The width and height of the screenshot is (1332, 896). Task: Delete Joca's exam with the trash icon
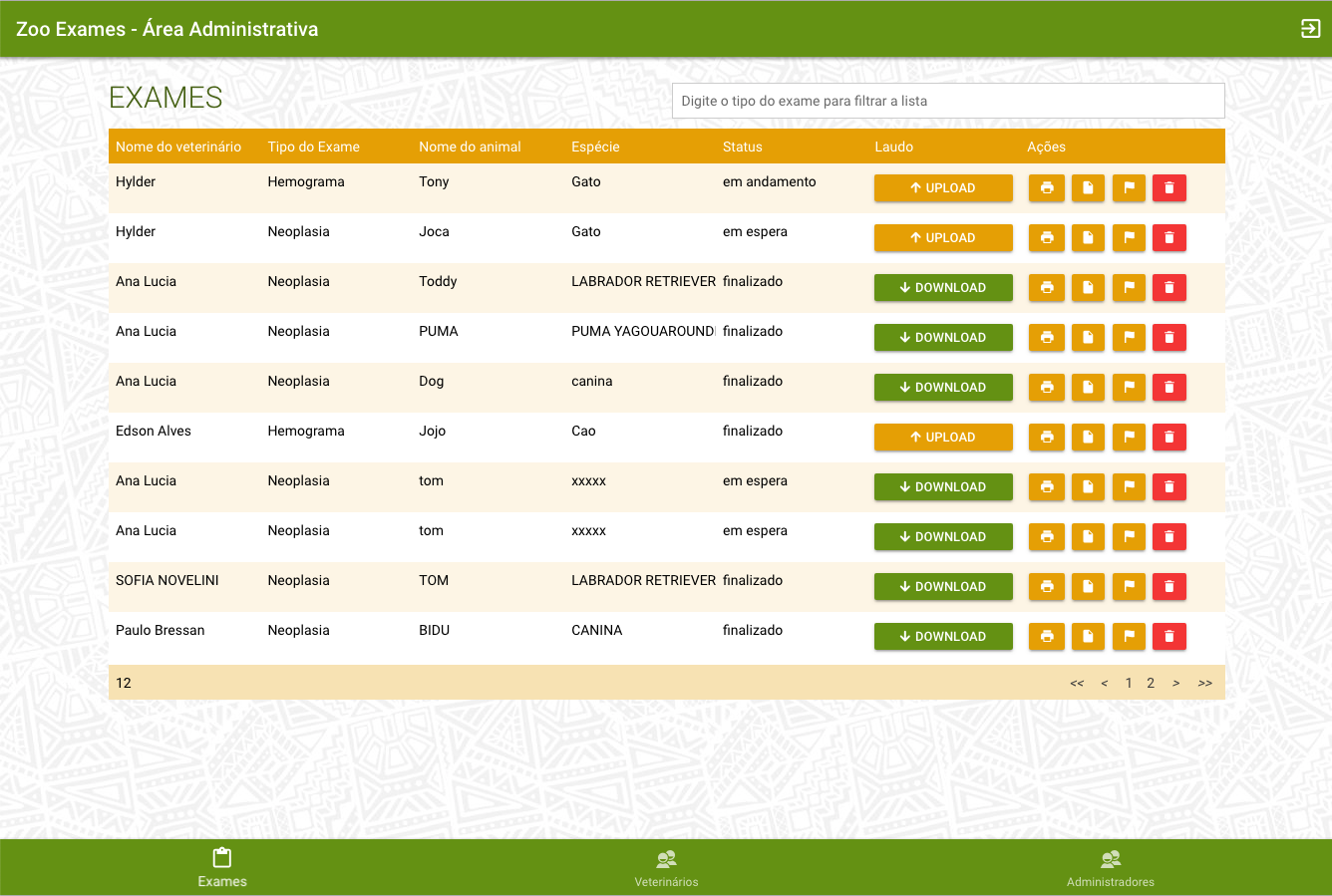(1168, 238)
